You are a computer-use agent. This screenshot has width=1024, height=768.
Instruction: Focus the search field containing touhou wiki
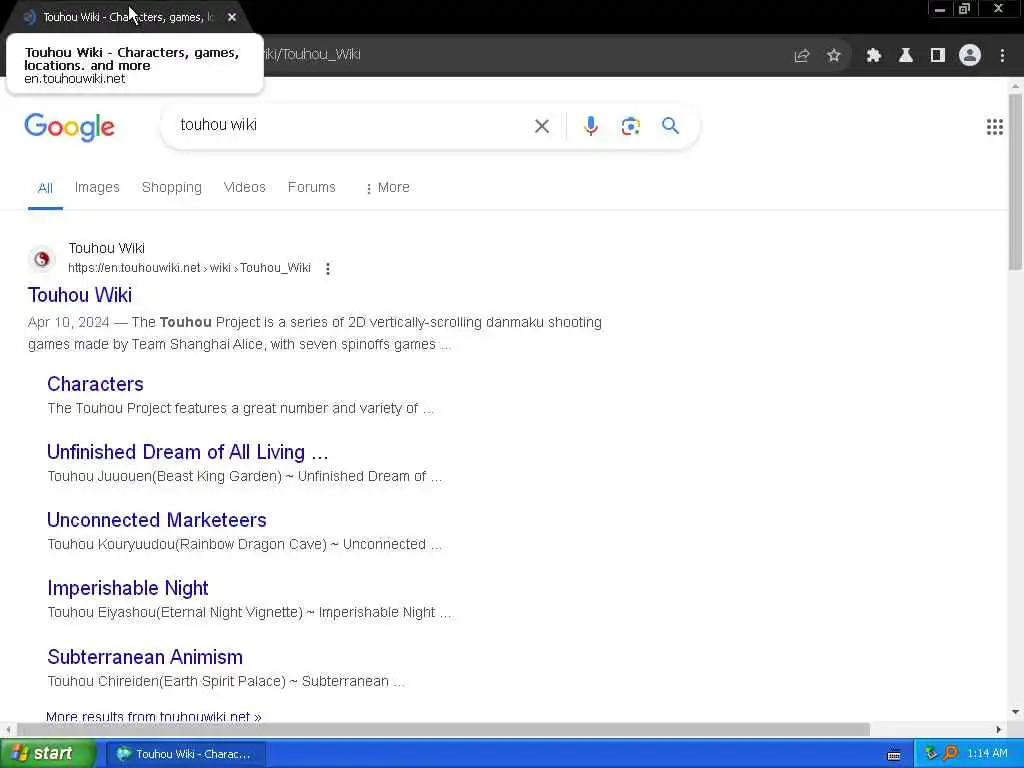[x=353, y=125]
